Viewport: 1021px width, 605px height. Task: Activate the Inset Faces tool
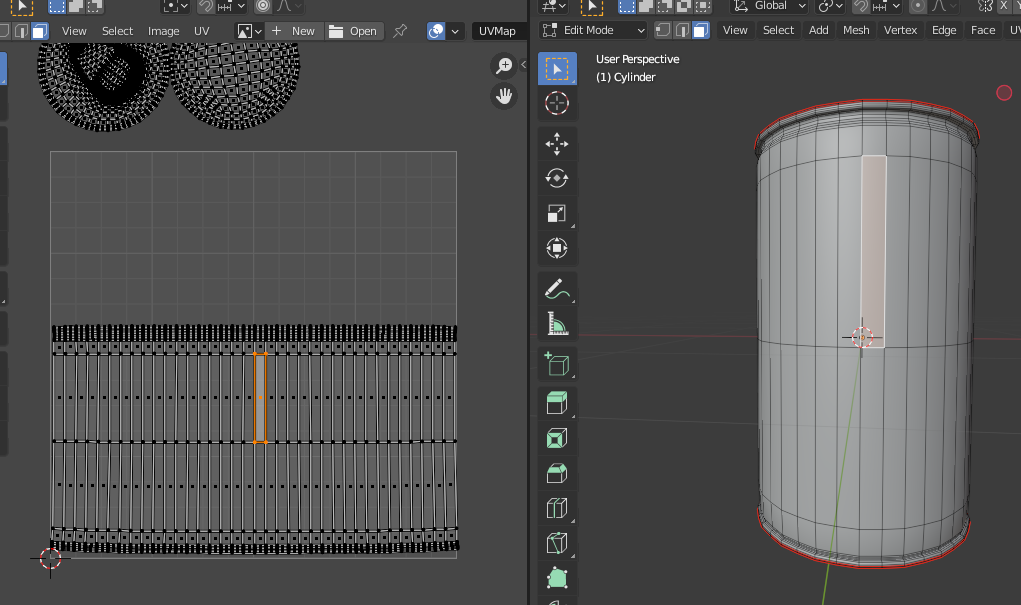tap(557, 438)
